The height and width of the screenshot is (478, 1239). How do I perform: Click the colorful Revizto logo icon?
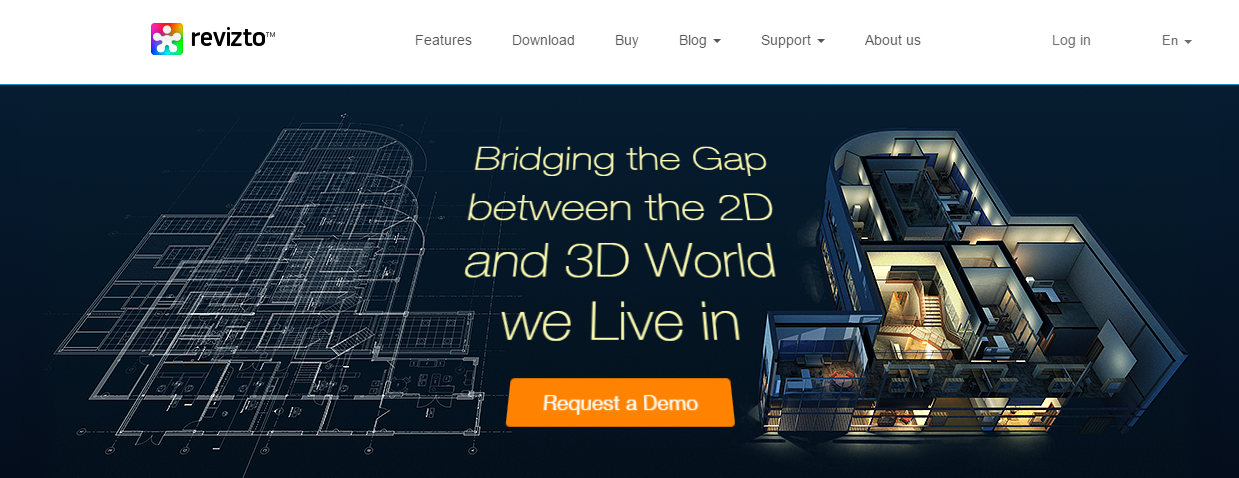click(167, 39)
